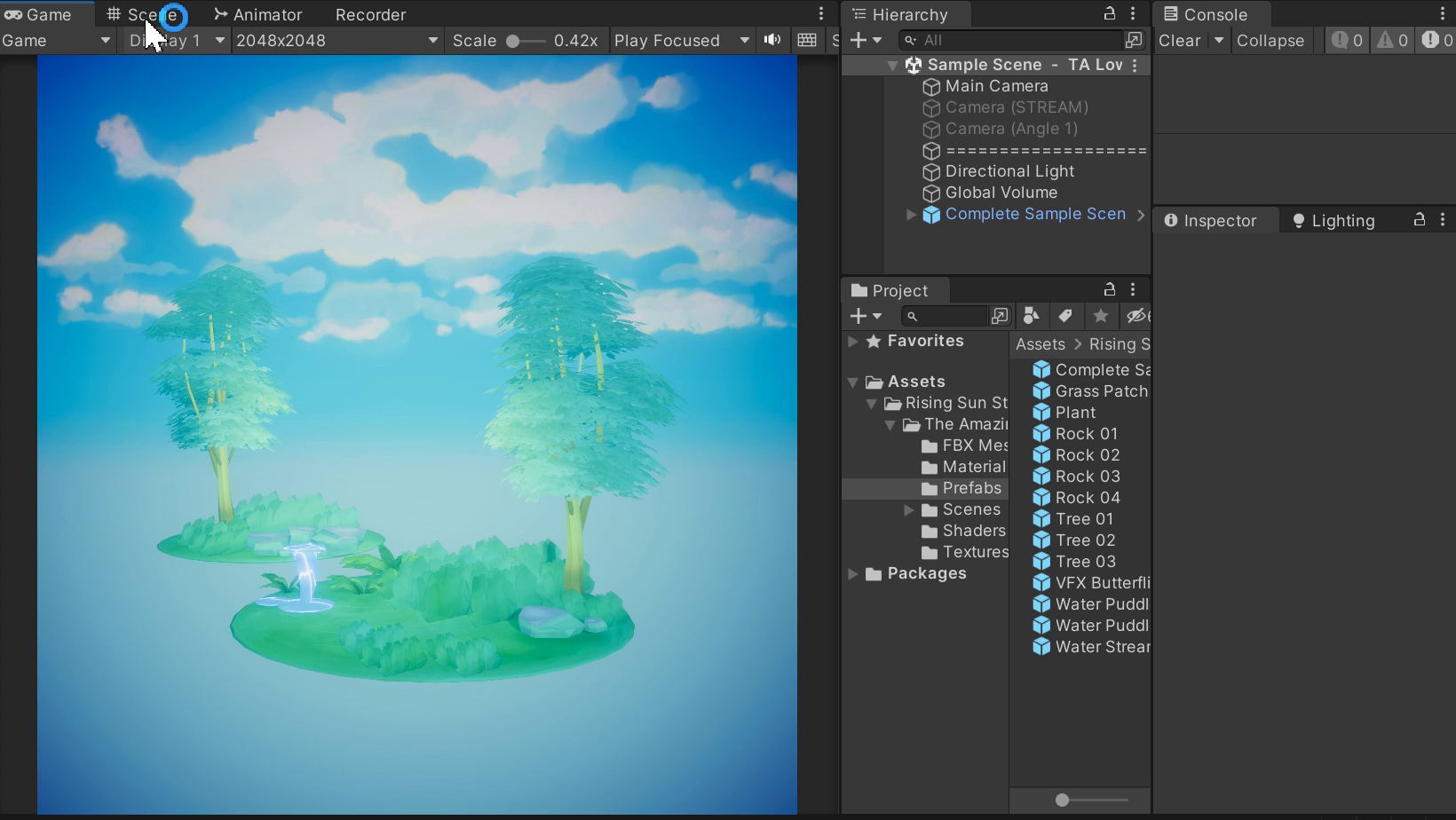Viewport: 1456px width, 820px height.
Task: Lock the Hierarchy panel
Action: tap(1110, 14)
